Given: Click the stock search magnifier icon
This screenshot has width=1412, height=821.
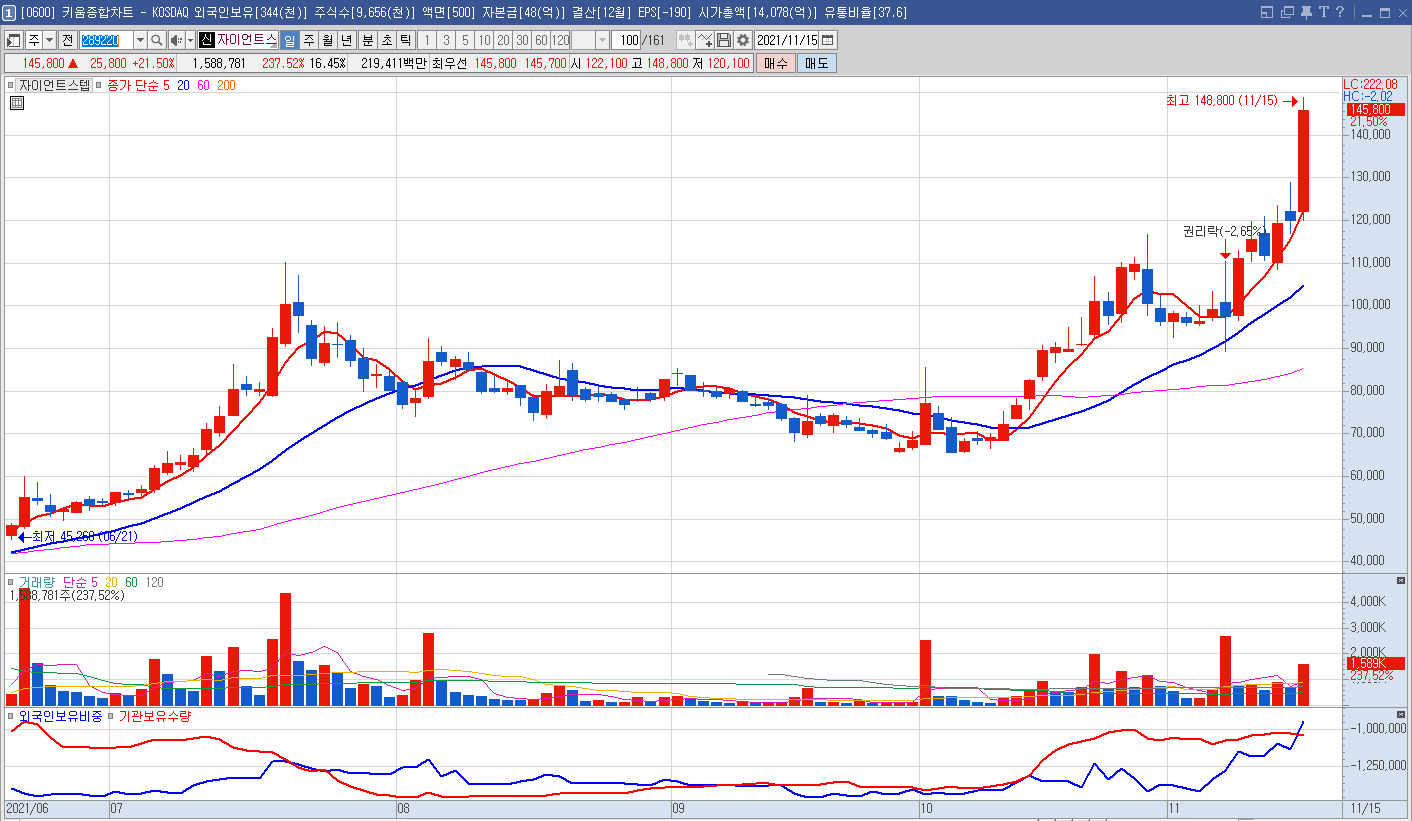Looking at the screenshot, I should 157,40.
